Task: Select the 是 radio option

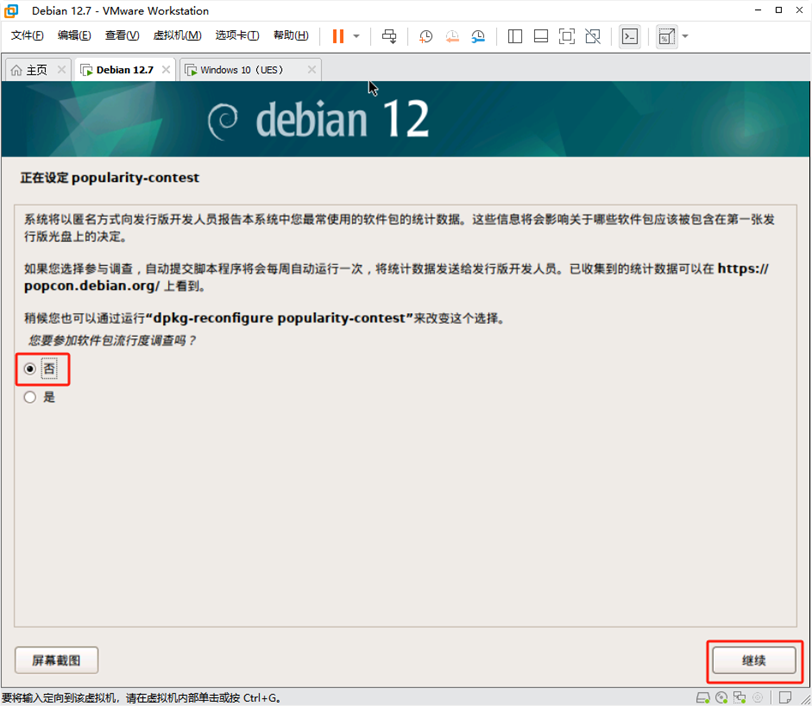Action: 30,397
